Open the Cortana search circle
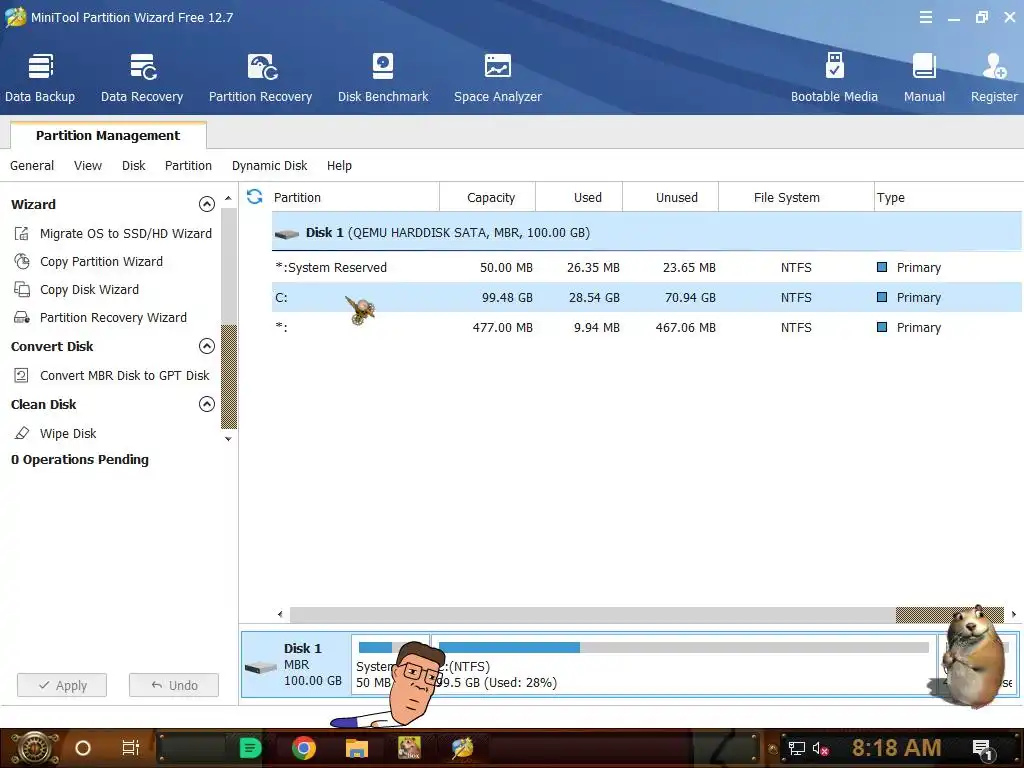This screenshot has width=1024, height=768. (83, 748)
